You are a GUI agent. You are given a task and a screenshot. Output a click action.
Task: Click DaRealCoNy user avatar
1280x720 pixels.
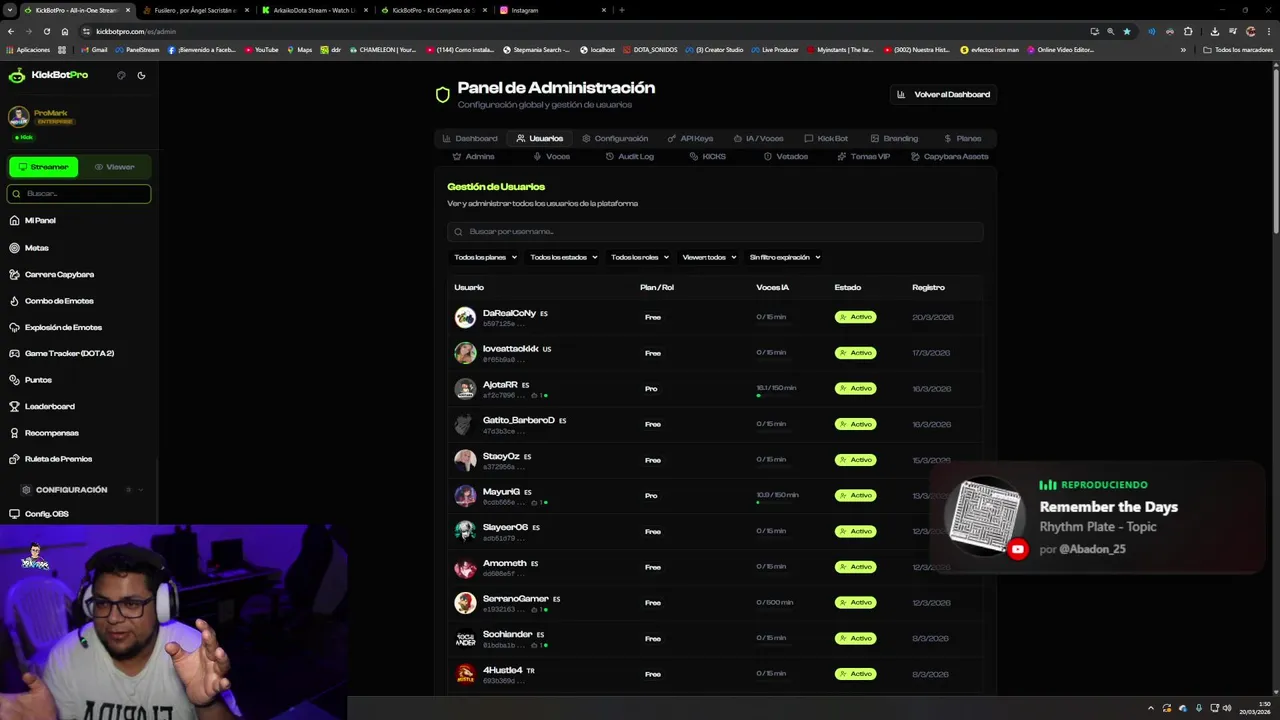465,317
